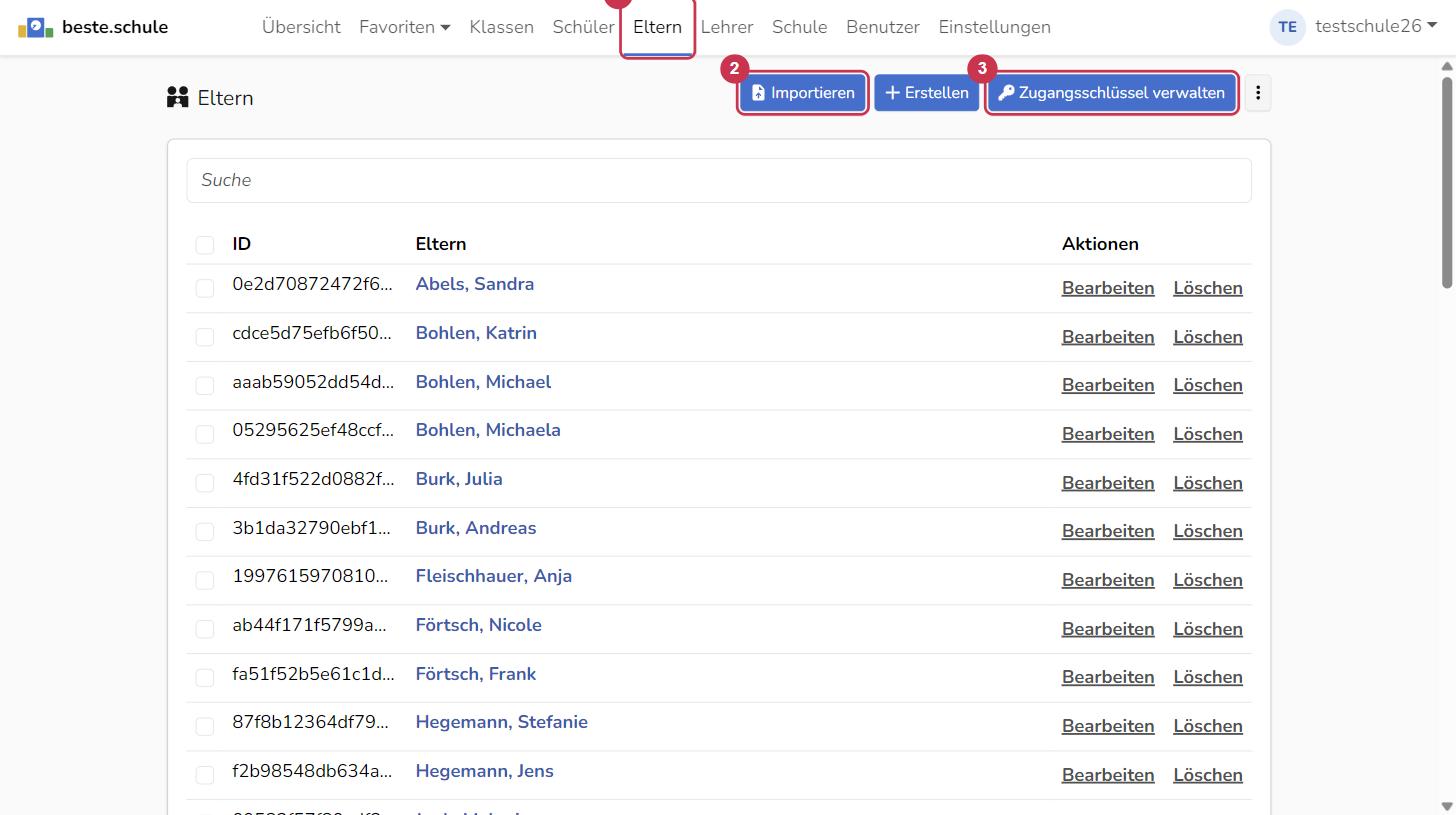Open the testschule26 account dropdown
Image resolution: width=1456 pixels, height=815 pixels.
coord(1376,27)
